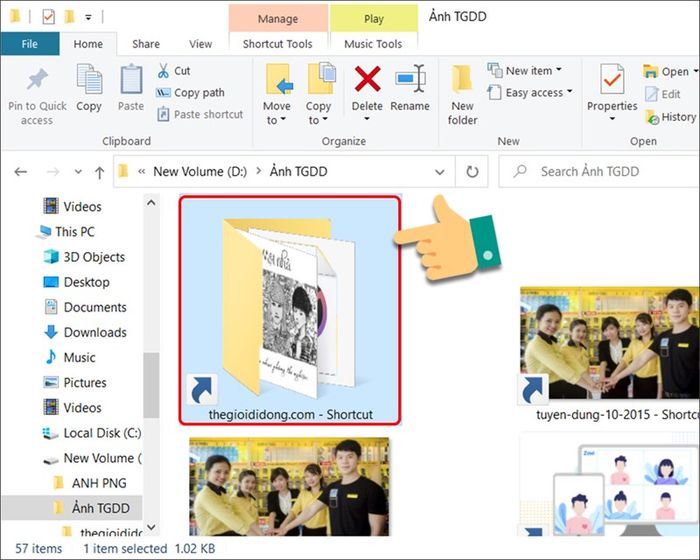Go back with the left arrow
This screenshot has height=560, width=700.
coord(21,171)
